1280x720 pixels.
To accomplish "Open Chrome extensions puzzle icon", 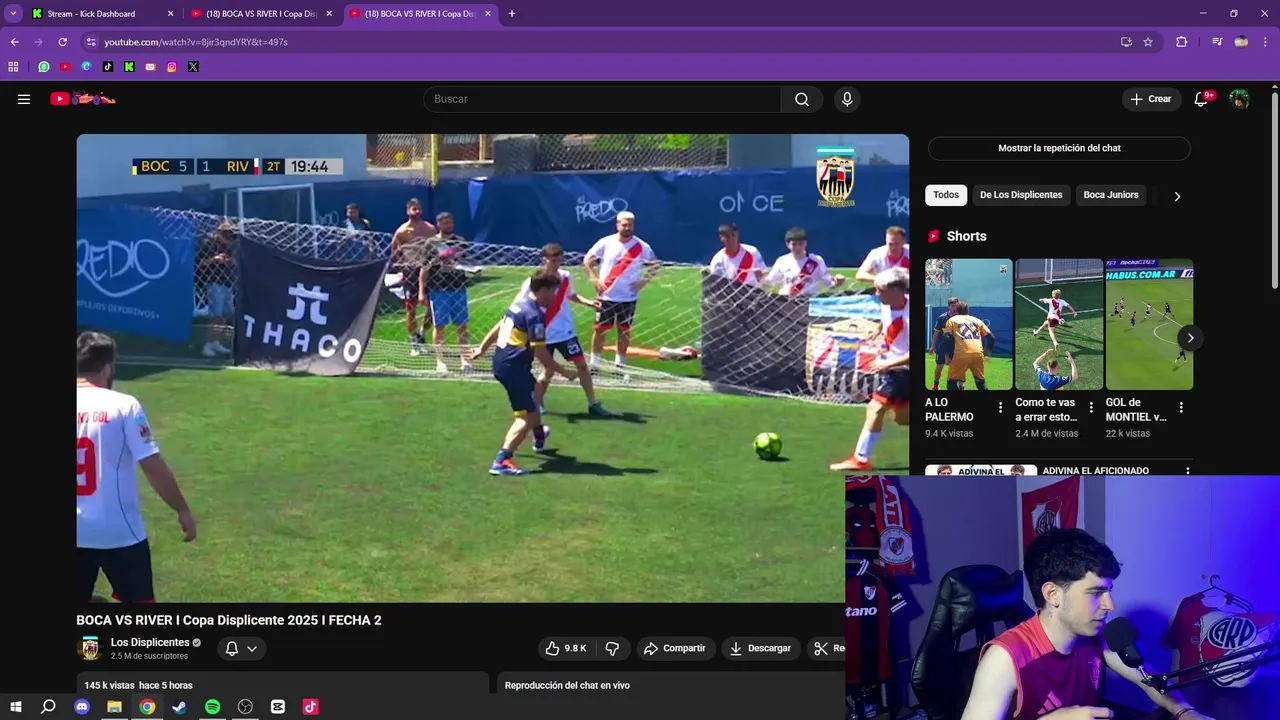I will [1182, 42].
